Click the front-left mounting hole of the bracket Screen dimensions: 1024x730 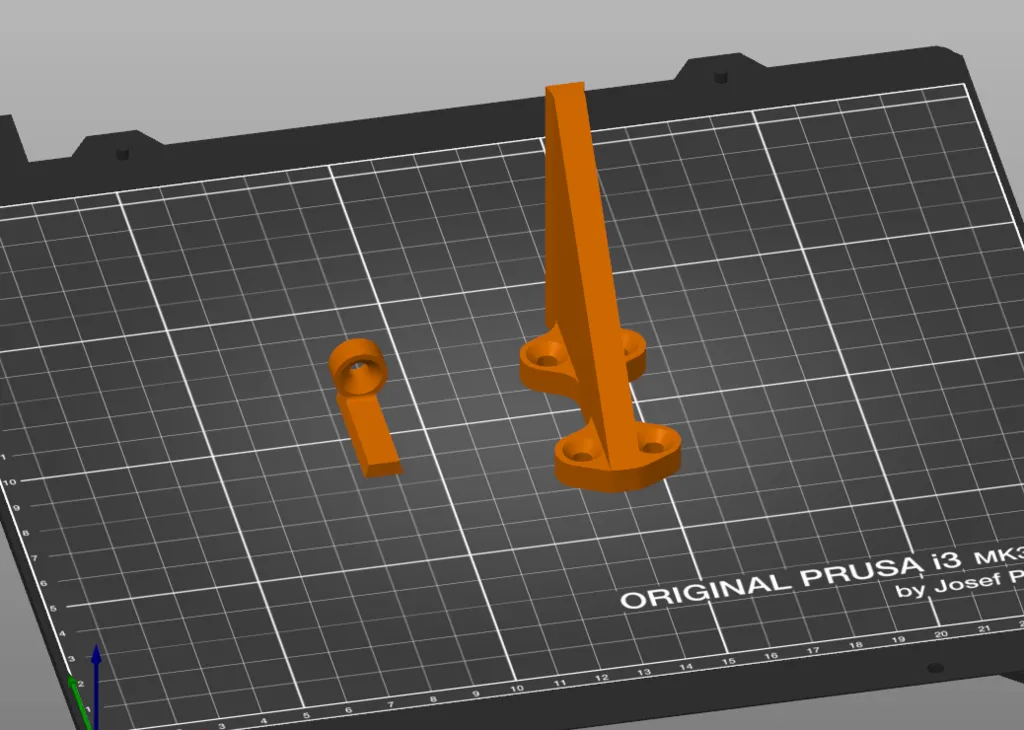click(x=577, y=453)
